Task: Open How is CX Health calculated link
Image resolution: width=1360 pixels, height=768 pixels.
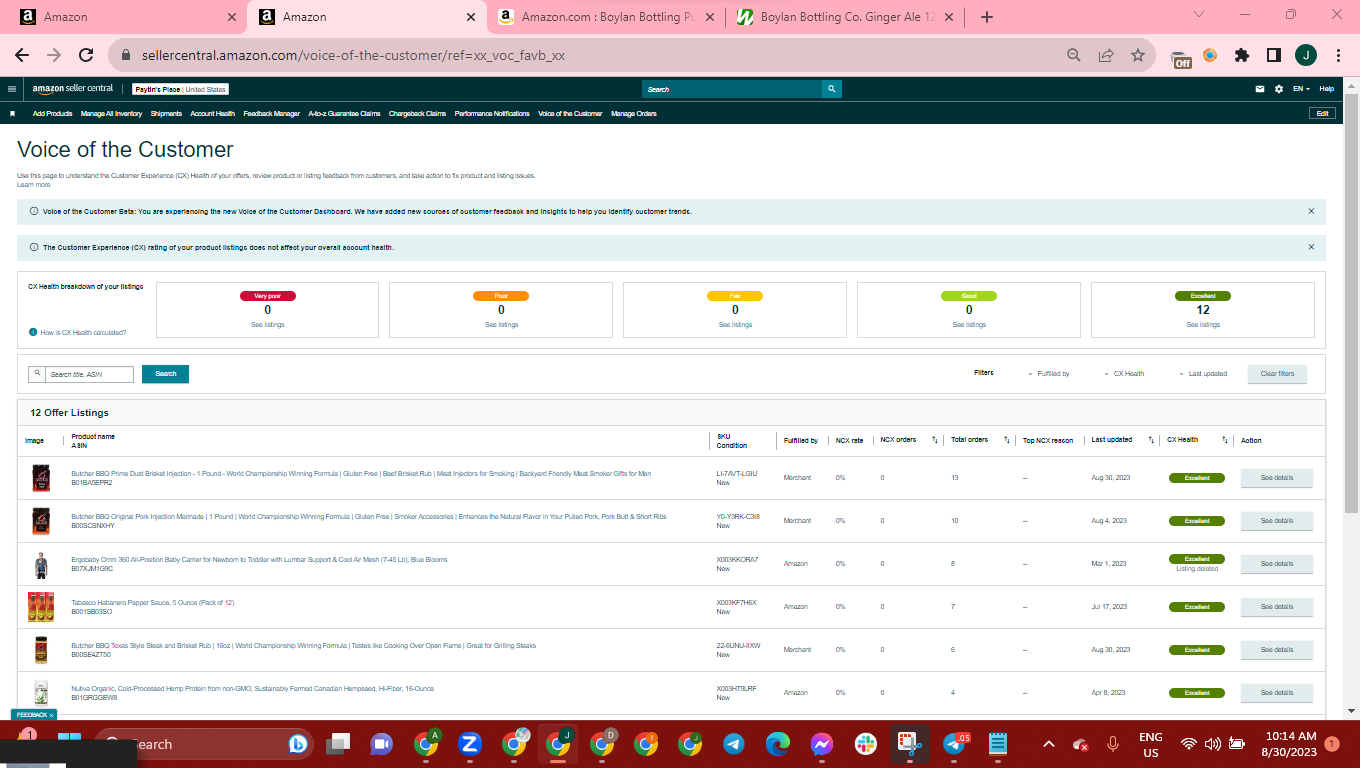Action: point(83,332)
